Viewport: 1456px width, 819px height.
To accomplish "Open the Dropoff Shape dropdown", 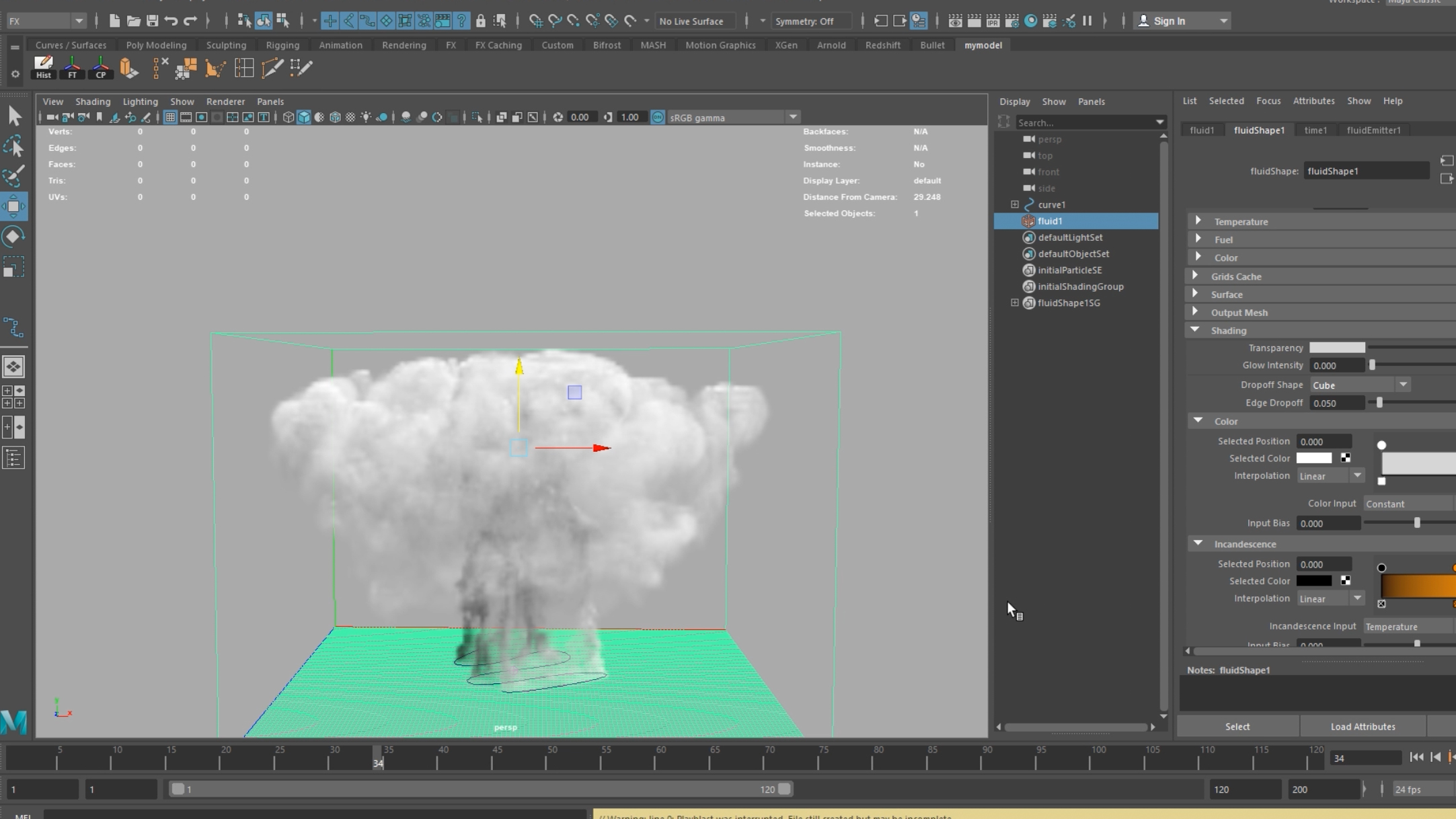I will [x=1360, y=385].
